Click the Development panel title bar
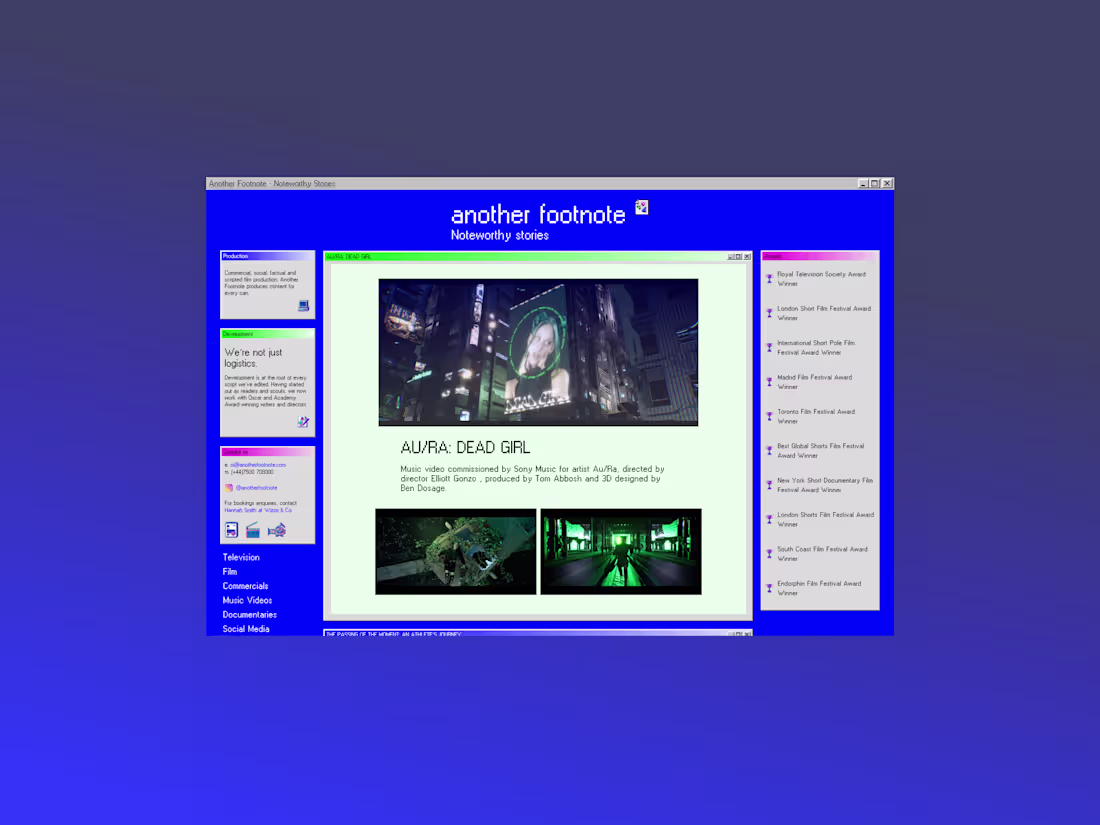Viewport: 1100px width, 825px height. tap(267, 334)
